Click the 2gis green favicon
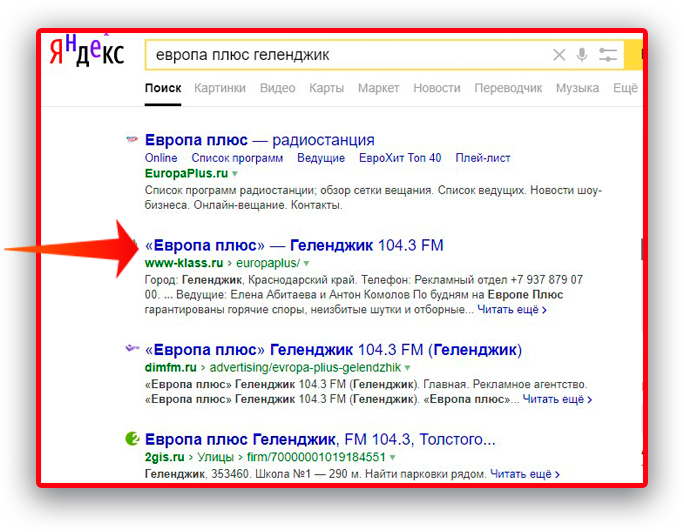The image size is (684, 532). 132,438
